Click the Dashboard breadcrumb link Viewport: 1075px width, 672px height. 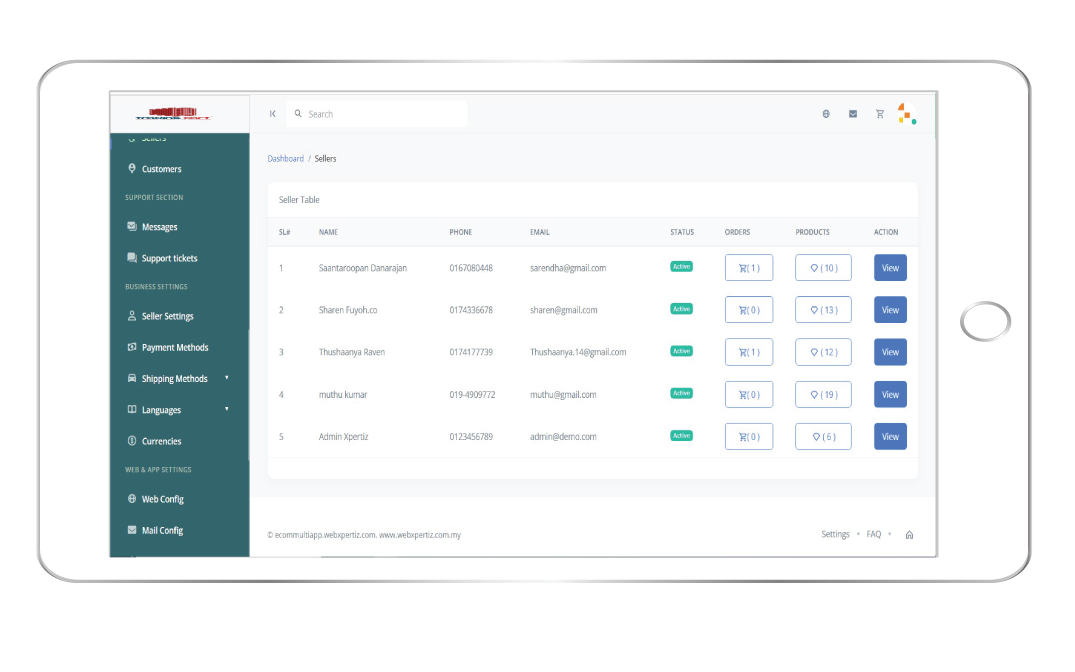tap(285, 159)
